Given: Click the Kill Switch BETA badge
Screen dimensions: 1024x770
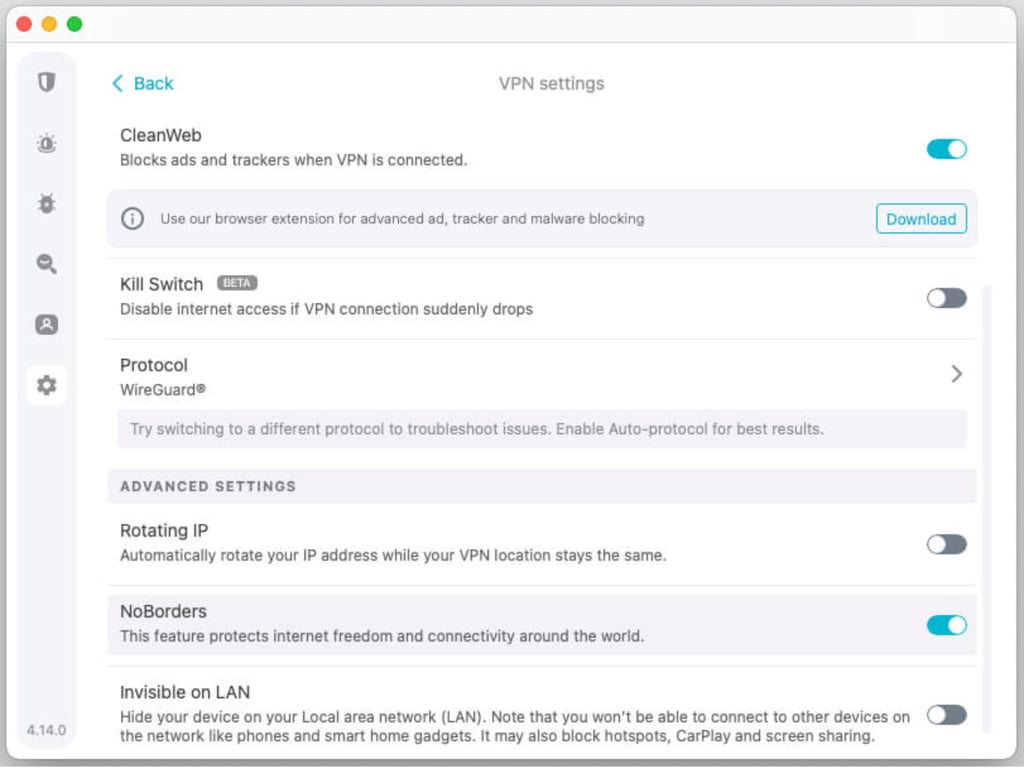Looking at the screenshot, I should tap(236, 283).
